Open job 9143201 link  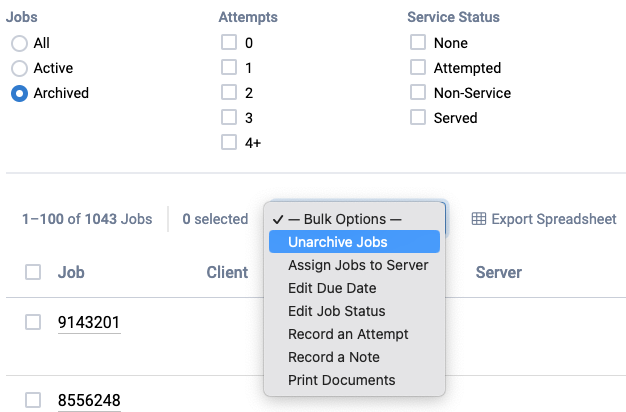pyautogui.click(x=89, y=322)
